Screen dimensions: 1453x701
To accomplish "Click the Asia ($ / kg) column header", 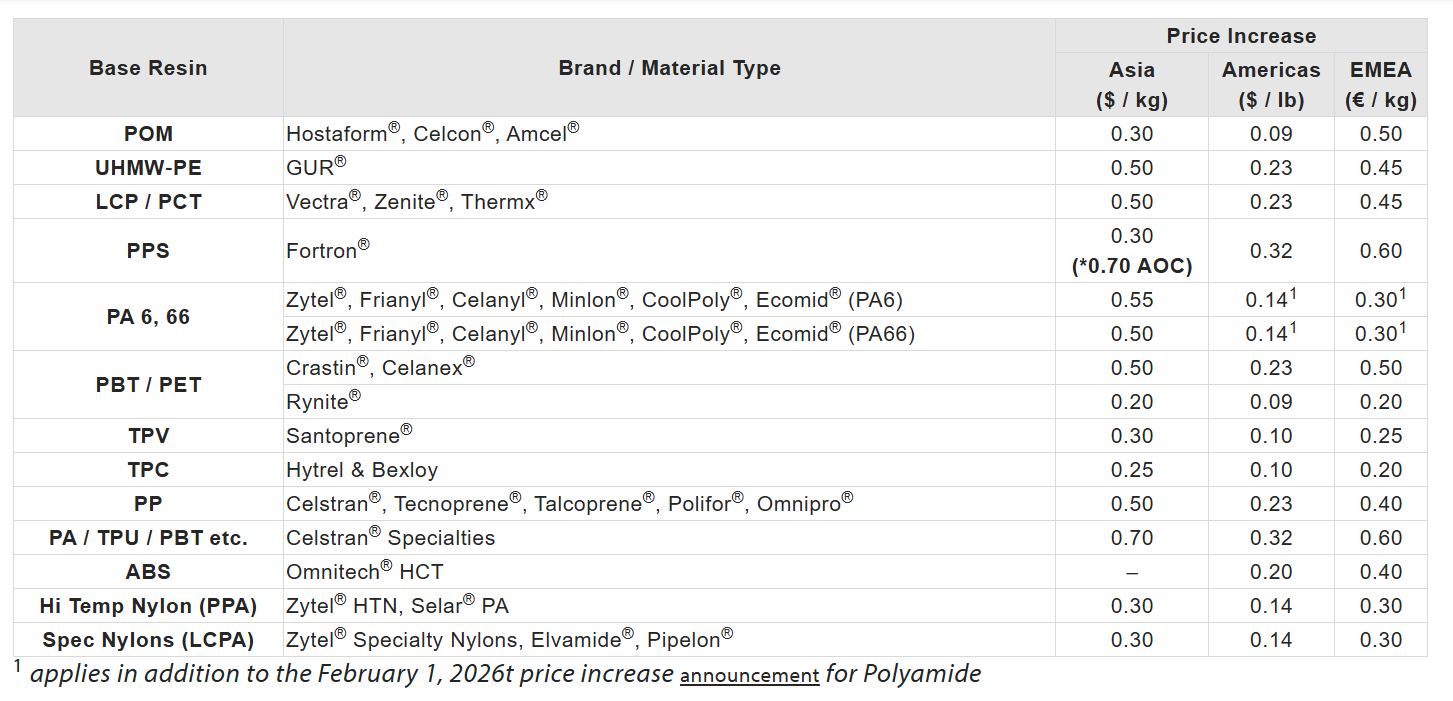I will [x=1131, y=84].
